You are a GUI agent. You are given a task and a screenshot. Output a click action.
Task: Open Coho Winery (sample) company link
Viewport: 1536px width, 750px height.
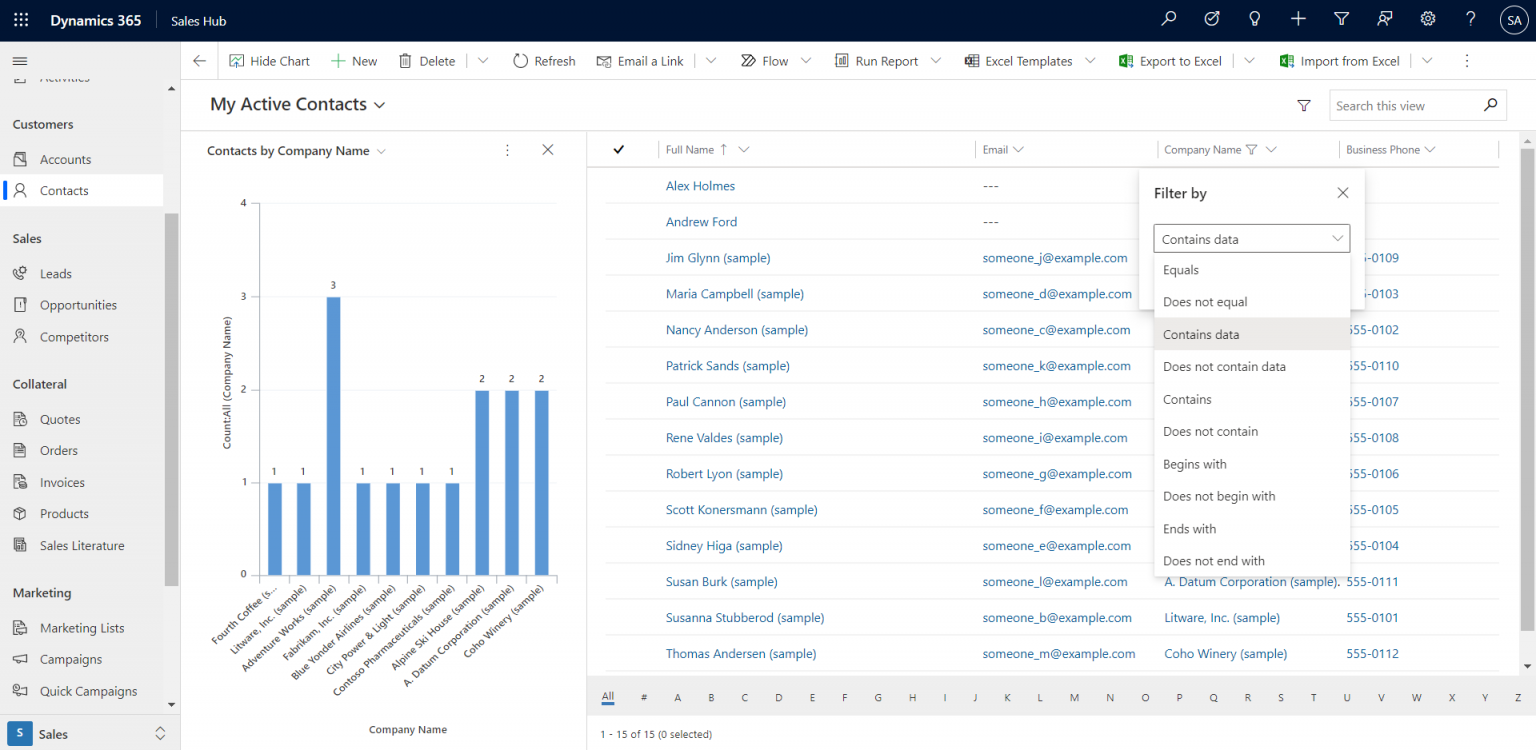click(1225, 654)
